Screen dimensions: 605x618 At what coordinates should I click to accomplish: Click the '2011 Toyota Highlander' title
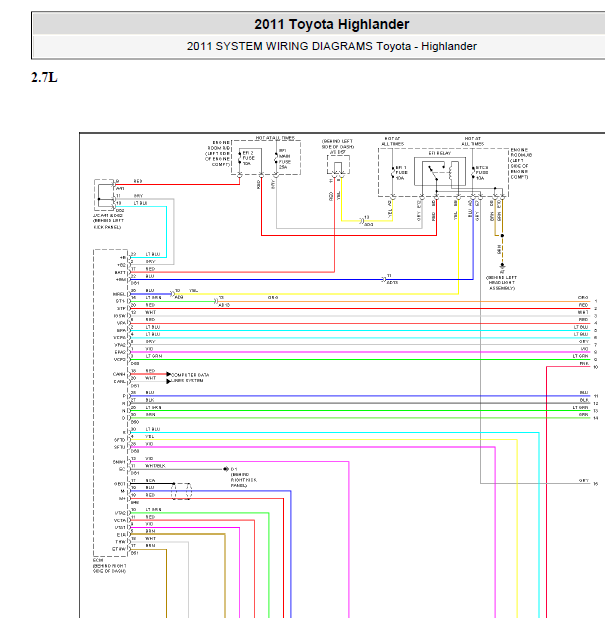[331, 24]
